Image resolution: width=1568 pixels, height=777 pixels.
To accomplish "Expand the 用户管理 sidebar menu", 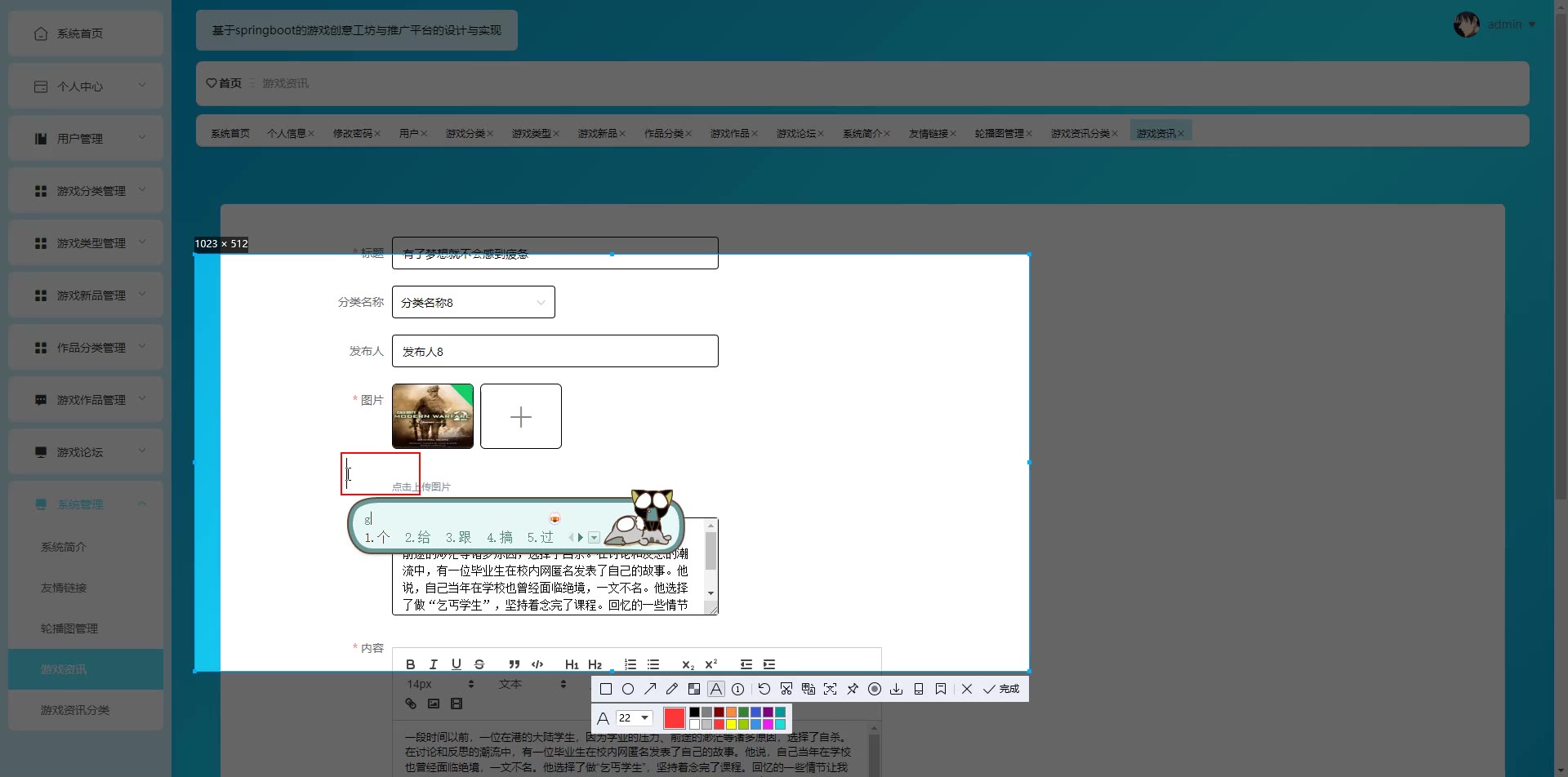I will (x=86, y=139).
